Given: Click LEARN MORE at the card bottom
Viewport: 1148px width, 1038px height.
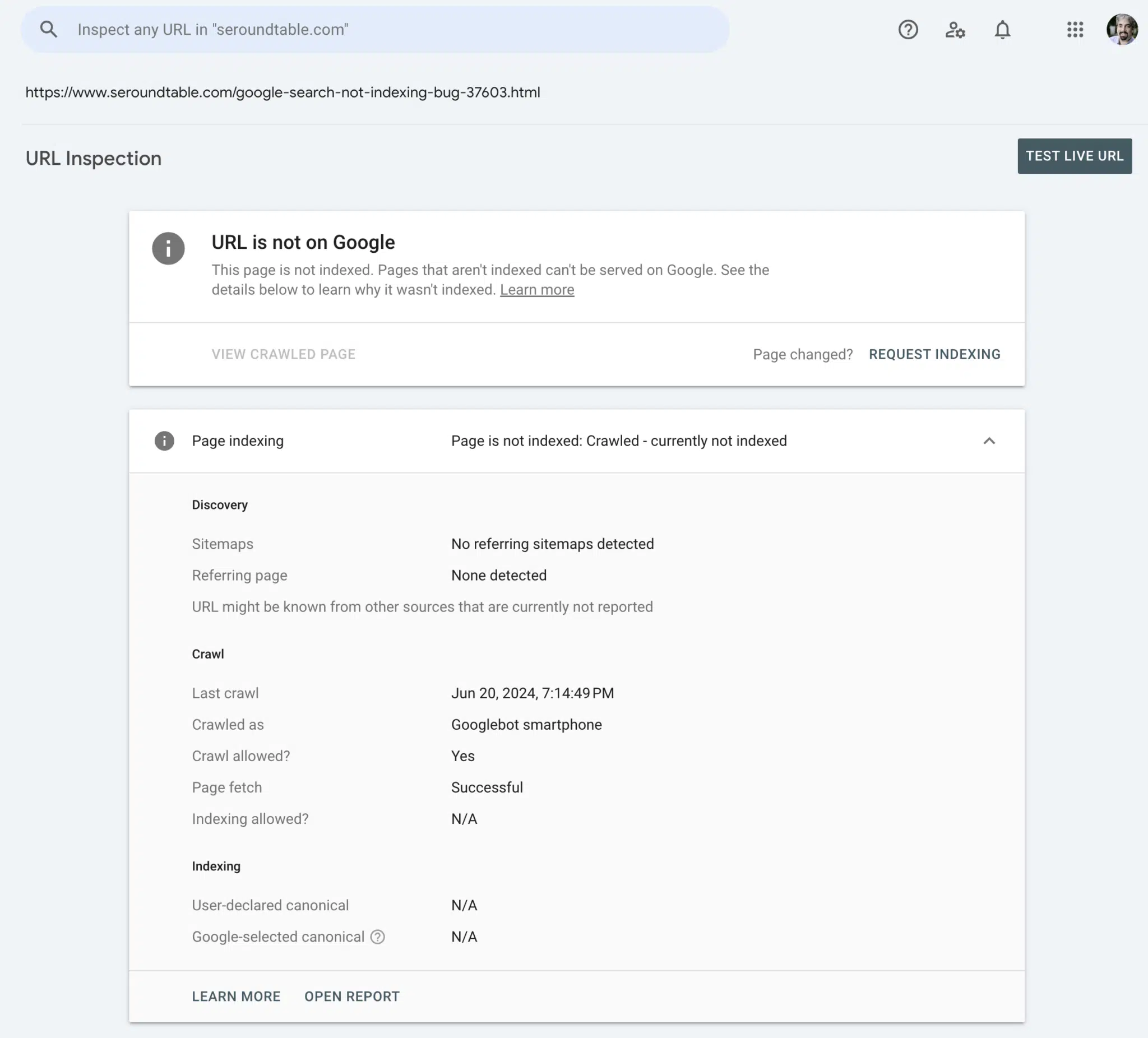Looking at the screenshot, I should coord(236,997).
